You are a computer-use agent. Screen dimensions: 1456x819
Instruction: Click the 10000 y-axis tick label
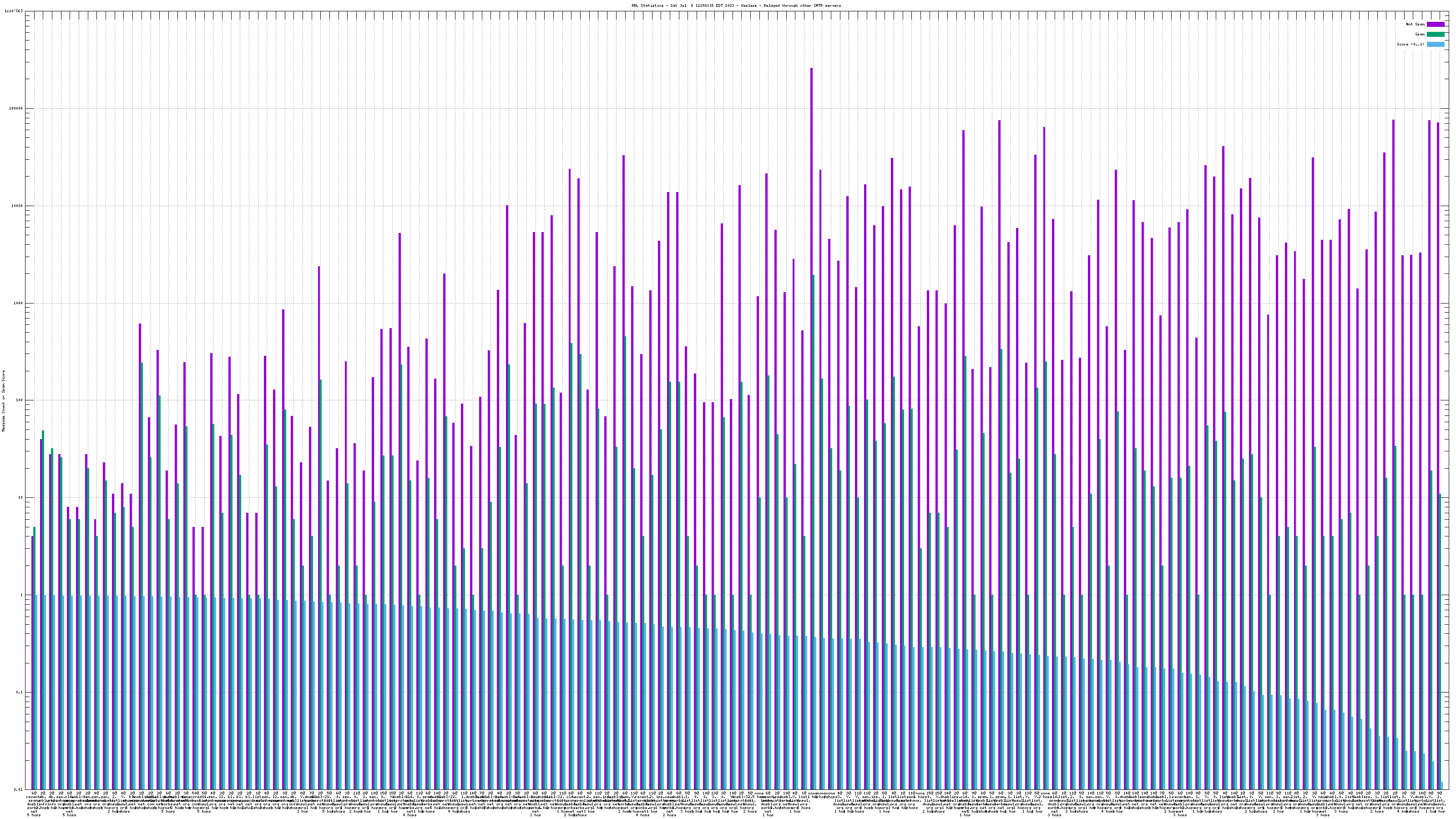coord(17,206)
